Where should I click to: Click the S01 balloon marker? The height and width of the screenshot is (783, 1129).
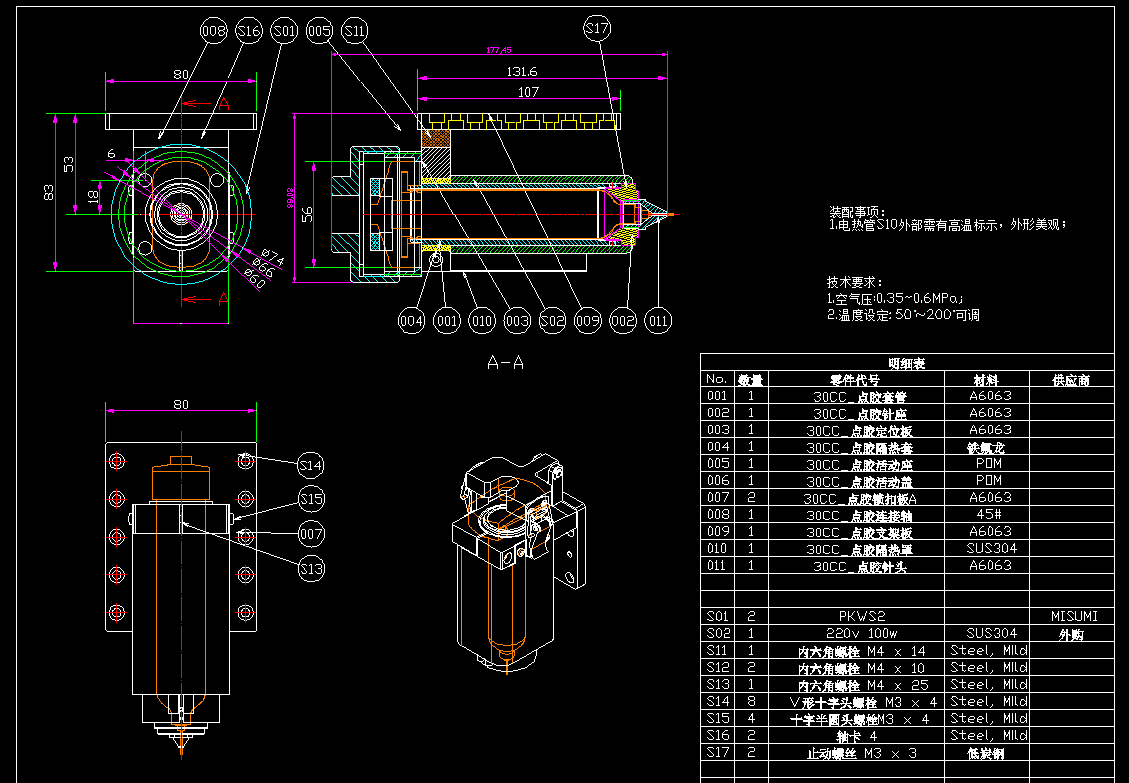[x=284, y=32]
